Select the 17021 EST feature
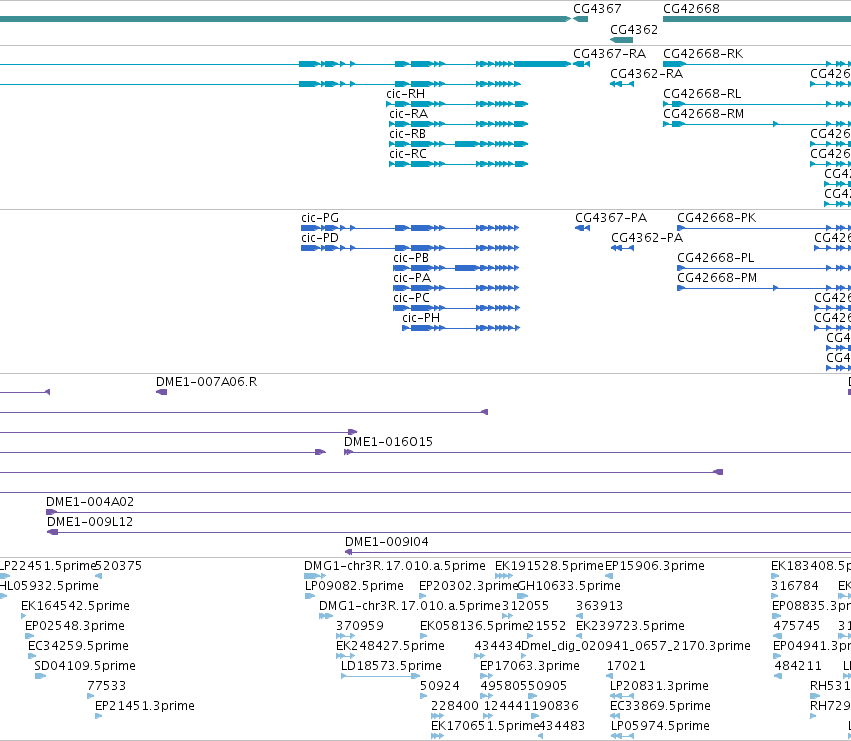851x741 pixels. coord(609,676)
